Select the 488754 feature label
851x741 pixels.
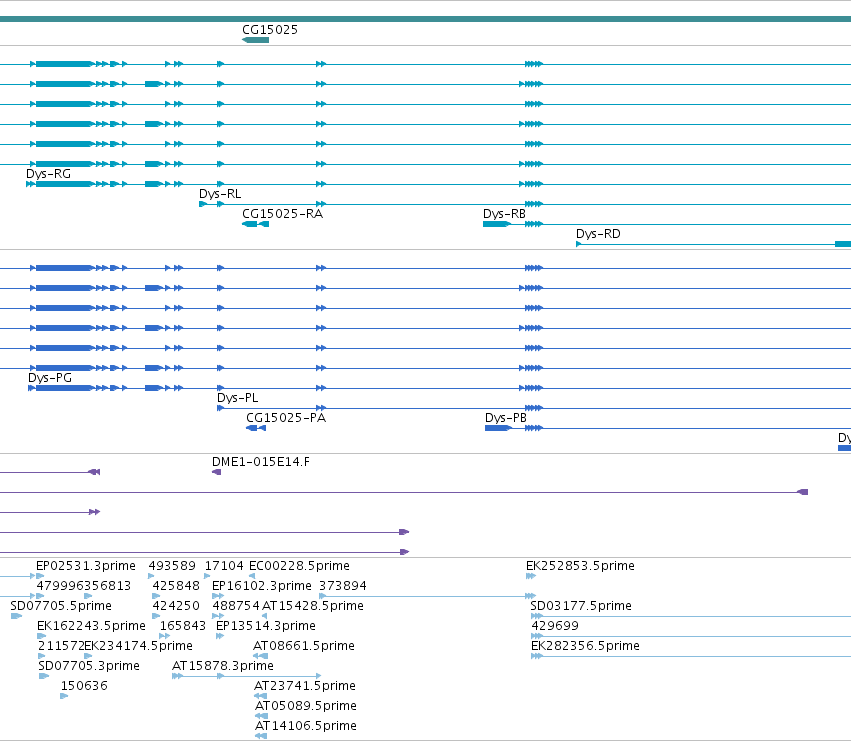point(236,606)
